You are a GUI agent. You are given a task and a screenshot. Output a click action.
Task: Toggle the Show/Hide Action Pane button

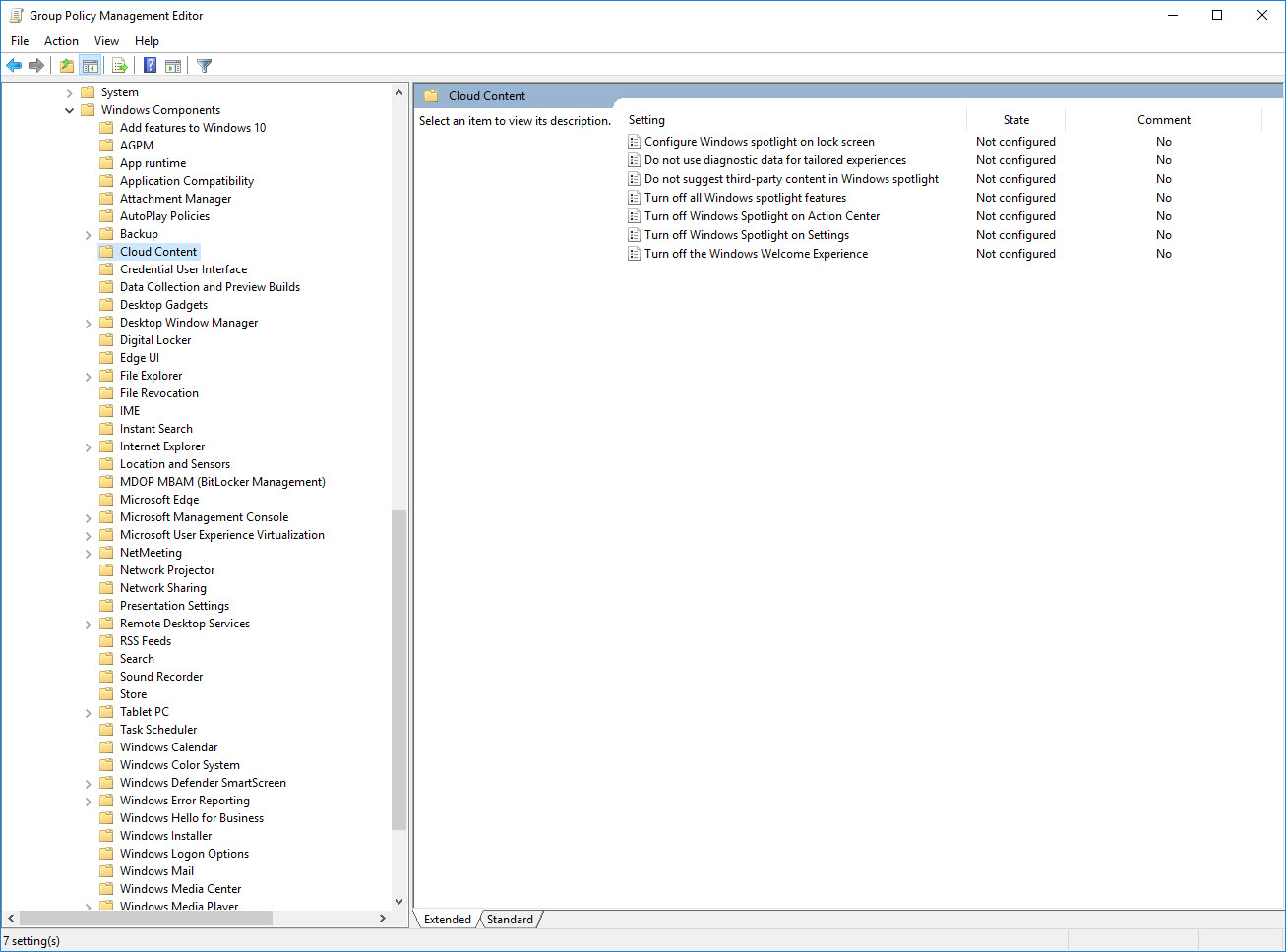point(173,66)
